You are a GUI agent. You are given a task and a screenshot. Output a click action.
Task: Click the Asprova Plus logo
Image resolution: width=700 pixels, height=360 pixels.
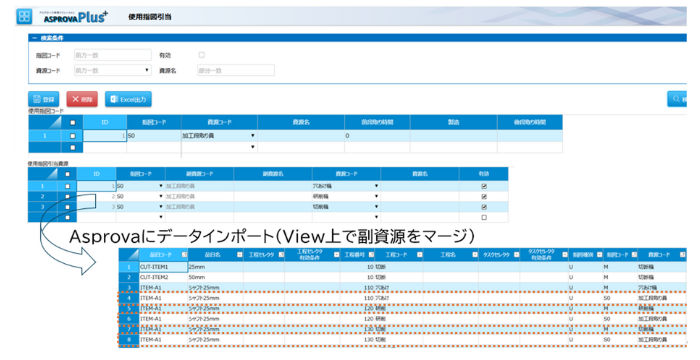(75, 17)
